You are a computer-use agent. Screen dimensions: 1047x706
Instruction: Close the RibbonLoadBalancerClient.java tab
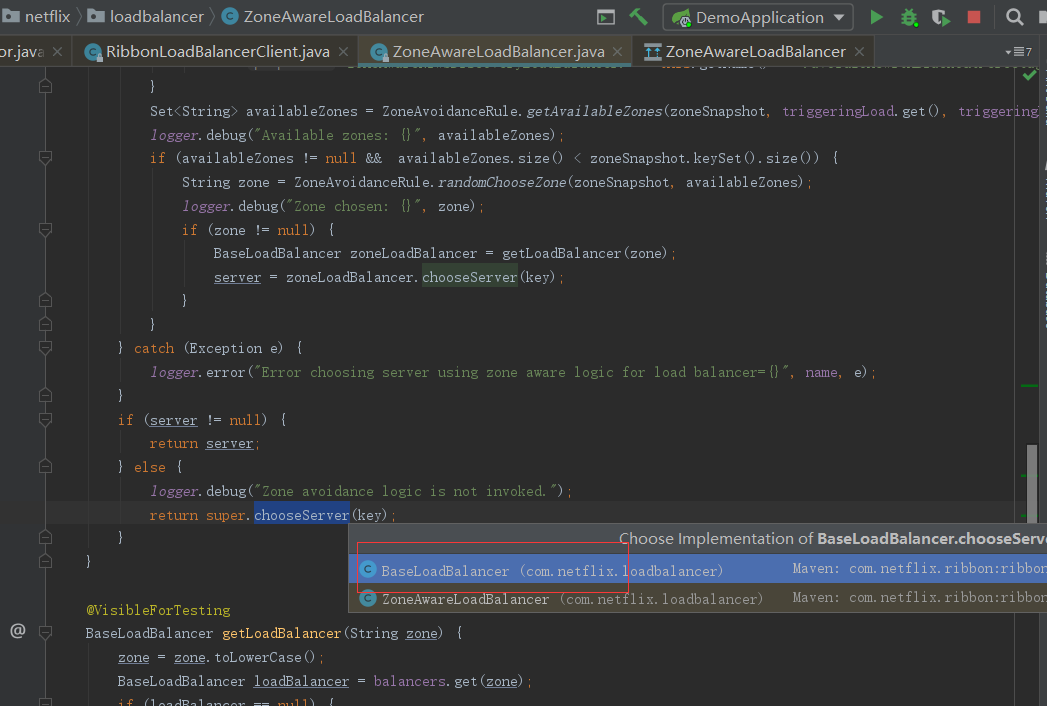point(343,51)
